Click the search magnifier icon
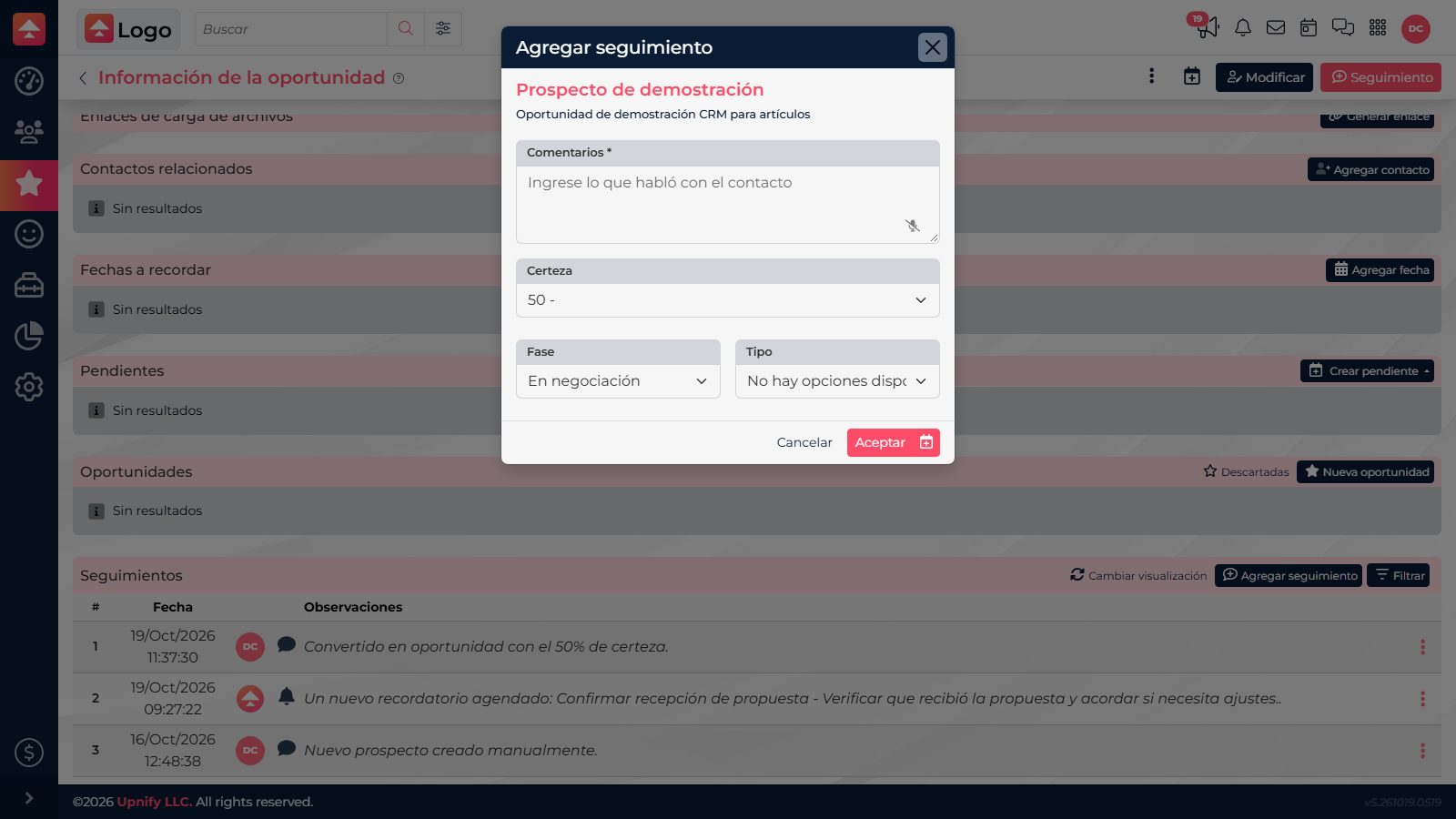This screenshot has width=1456, height=819. (406, 29)
